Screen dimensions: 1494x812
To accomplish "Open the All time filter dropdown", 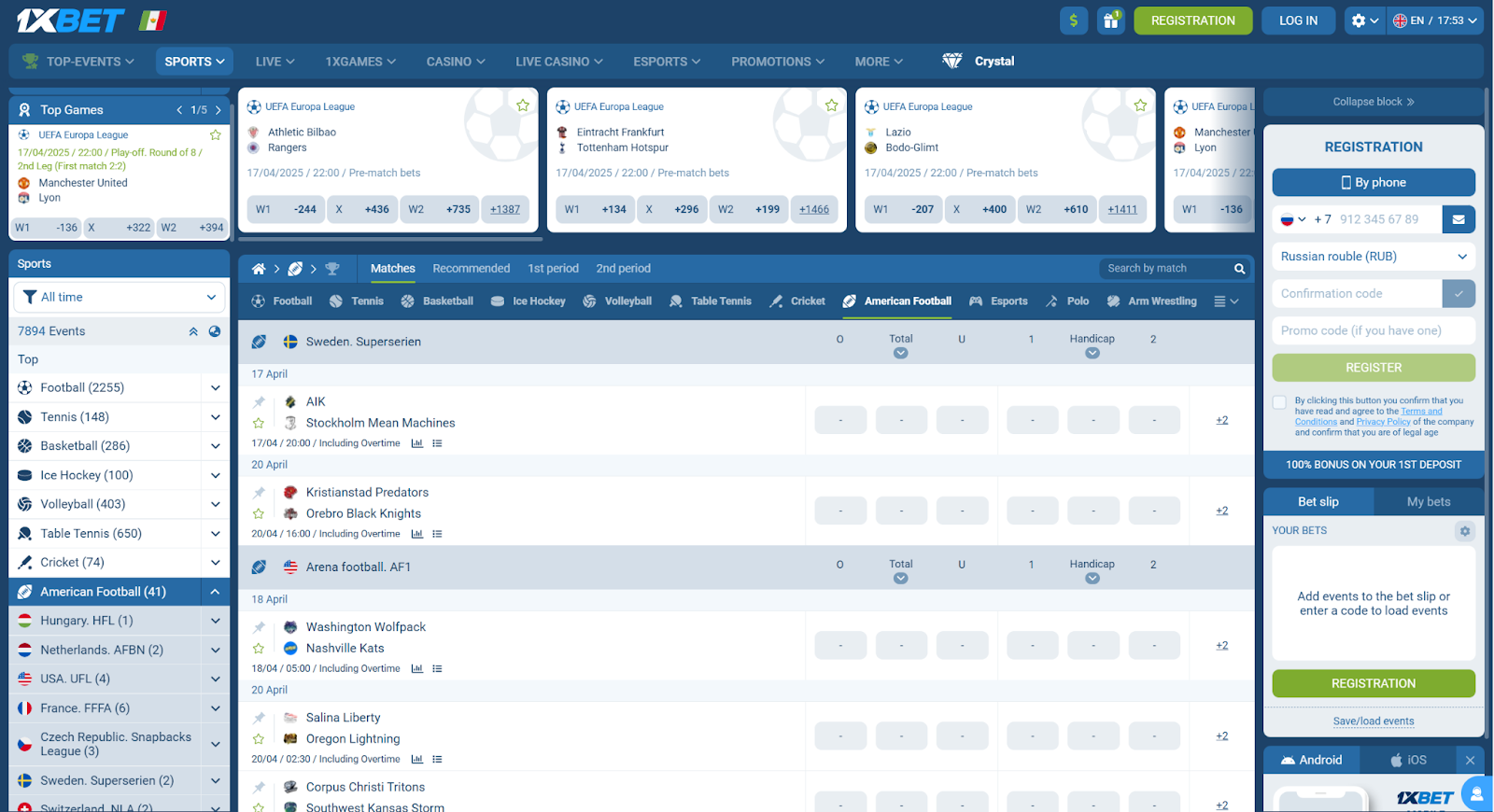I will (120, 297).
